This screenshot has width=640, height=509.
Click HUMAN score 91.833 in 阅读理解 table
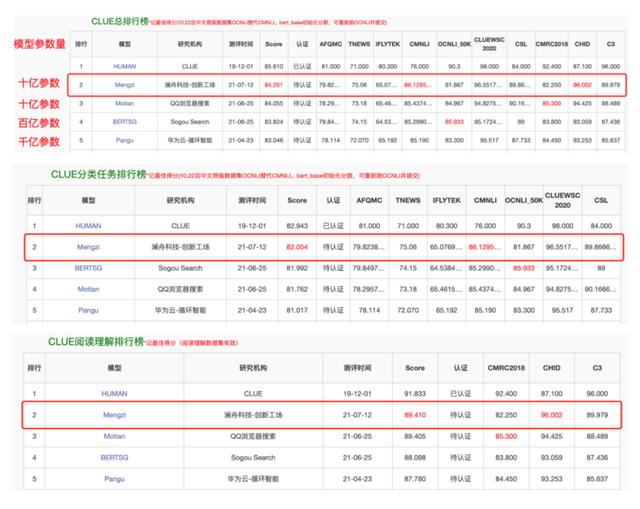pyautogui.click(x=415, y=393)
